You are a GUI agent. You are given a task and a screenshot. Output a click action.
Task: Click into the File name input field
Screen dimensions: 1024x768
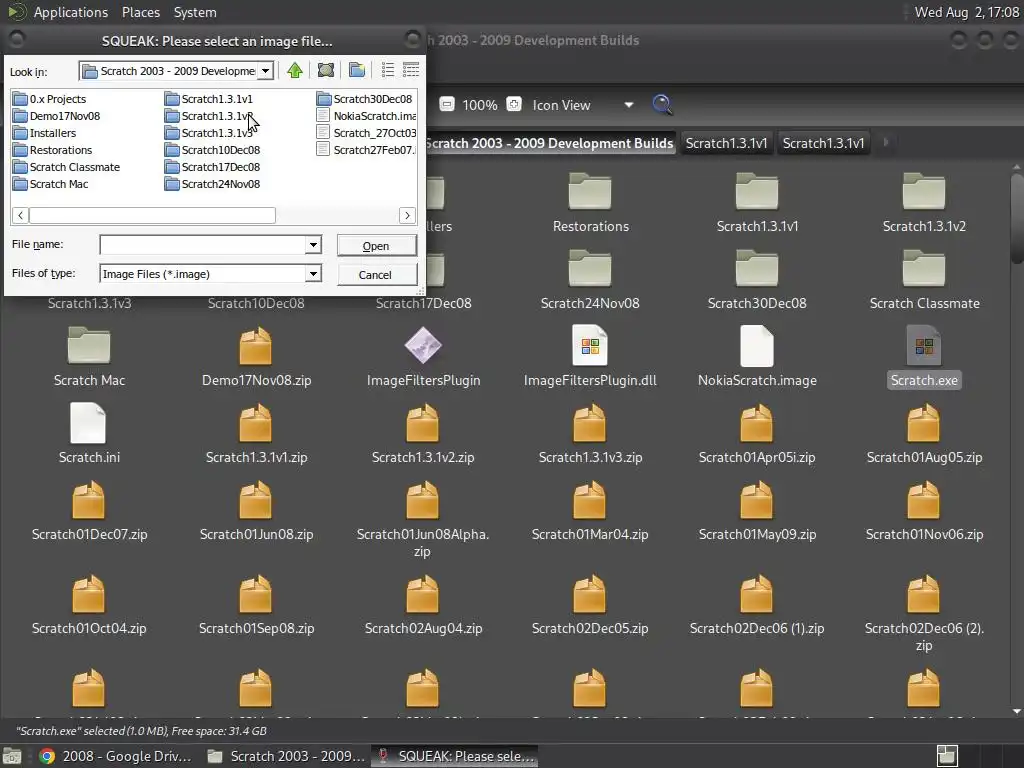point(202,244)
